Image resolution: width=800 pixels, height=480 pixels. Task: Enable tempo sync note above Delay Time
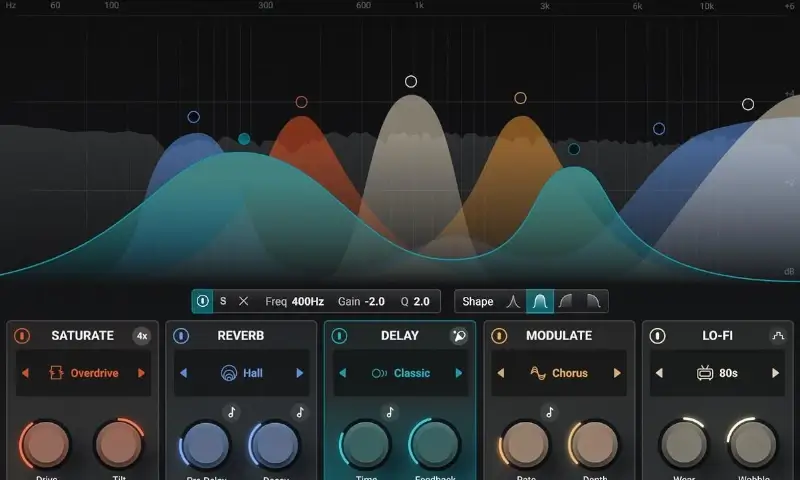pos(390,412)
